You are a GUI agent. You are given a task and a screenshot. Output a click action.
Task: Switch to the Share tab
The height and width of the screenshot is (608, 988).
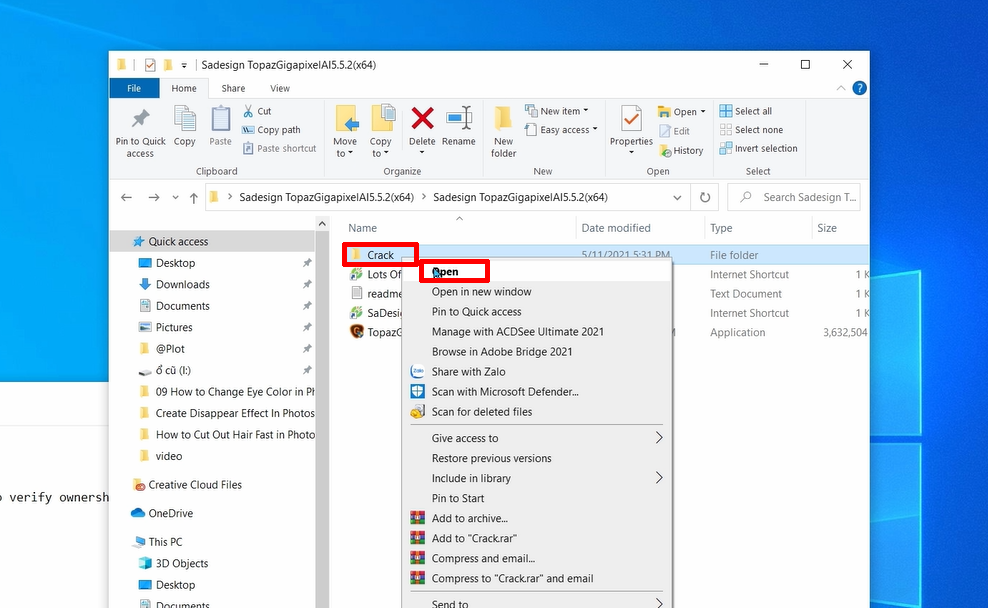click(233, 88)
